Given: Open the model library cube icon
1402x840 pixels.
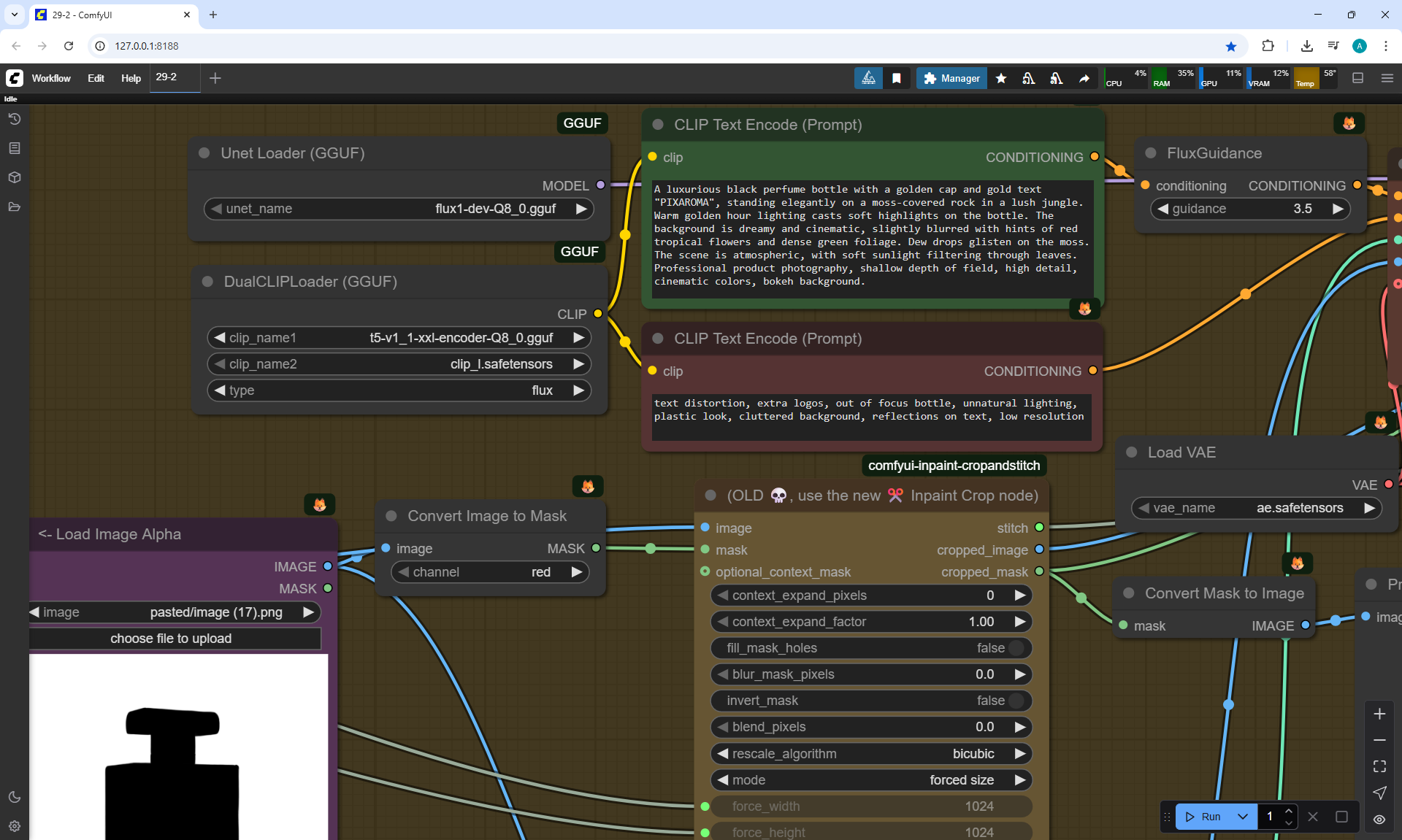Looking at the screenshot, I should pos(14,177).
